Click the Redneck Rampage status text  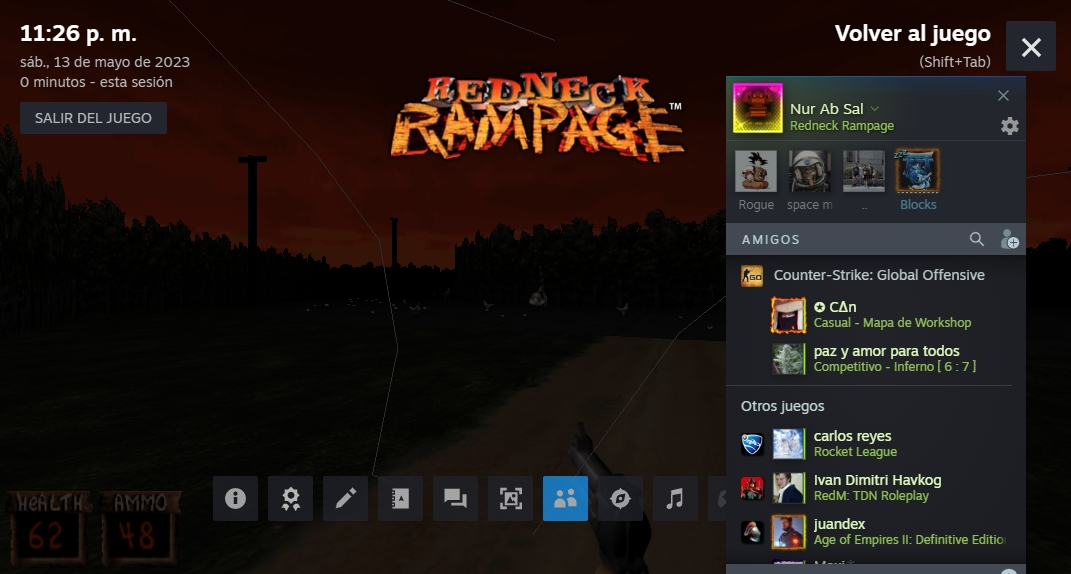tap(842, 126)
